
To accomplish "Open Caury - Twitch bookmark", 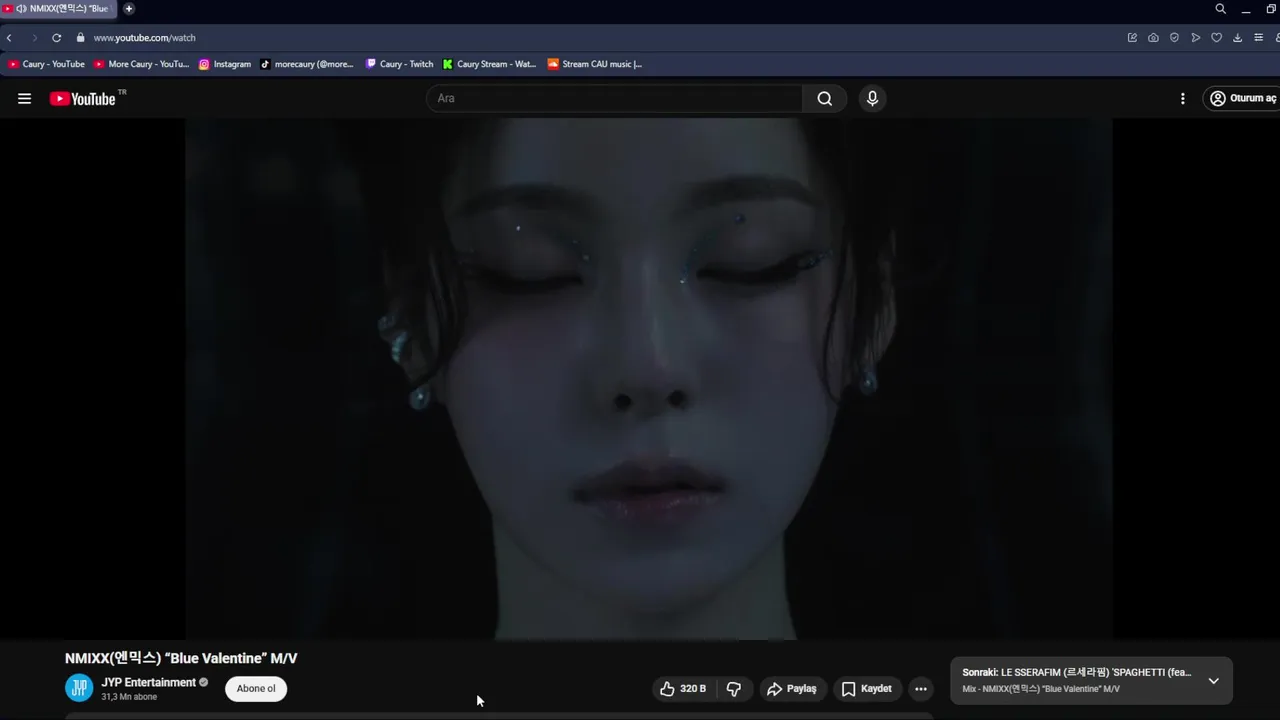I will coord(400,64).
